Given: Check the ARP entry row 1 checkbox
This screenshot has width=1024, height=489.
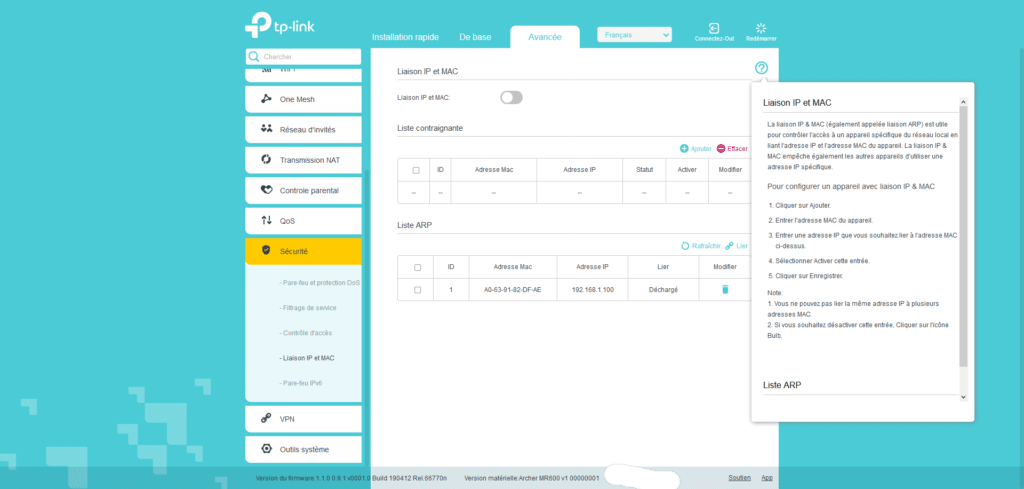Looking at the screenshot, I should [x=417, y=289].
